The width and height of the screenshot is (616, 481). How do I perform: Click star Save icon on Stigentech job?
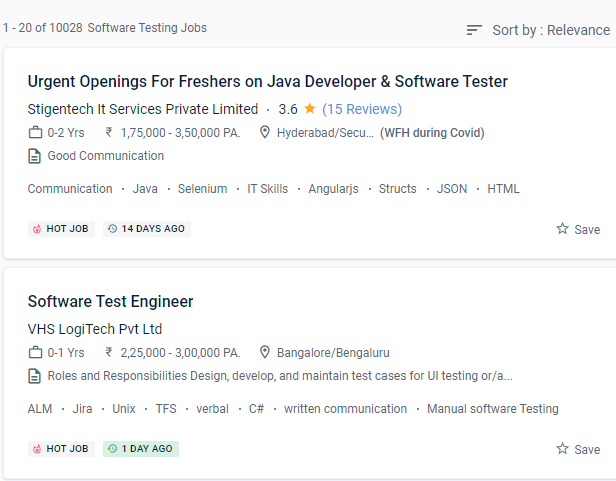562,229
